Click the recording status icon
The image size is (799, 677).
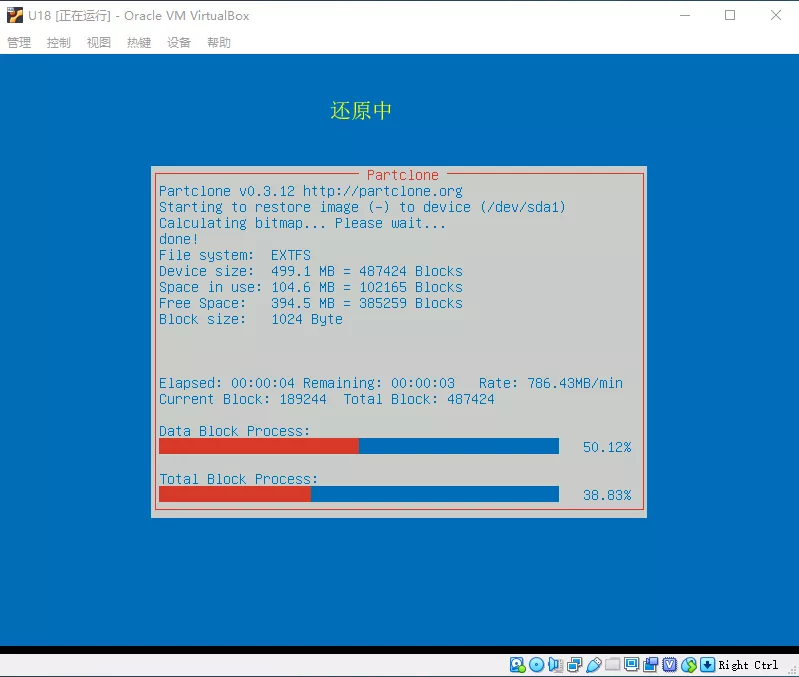(x=651, y=665)
